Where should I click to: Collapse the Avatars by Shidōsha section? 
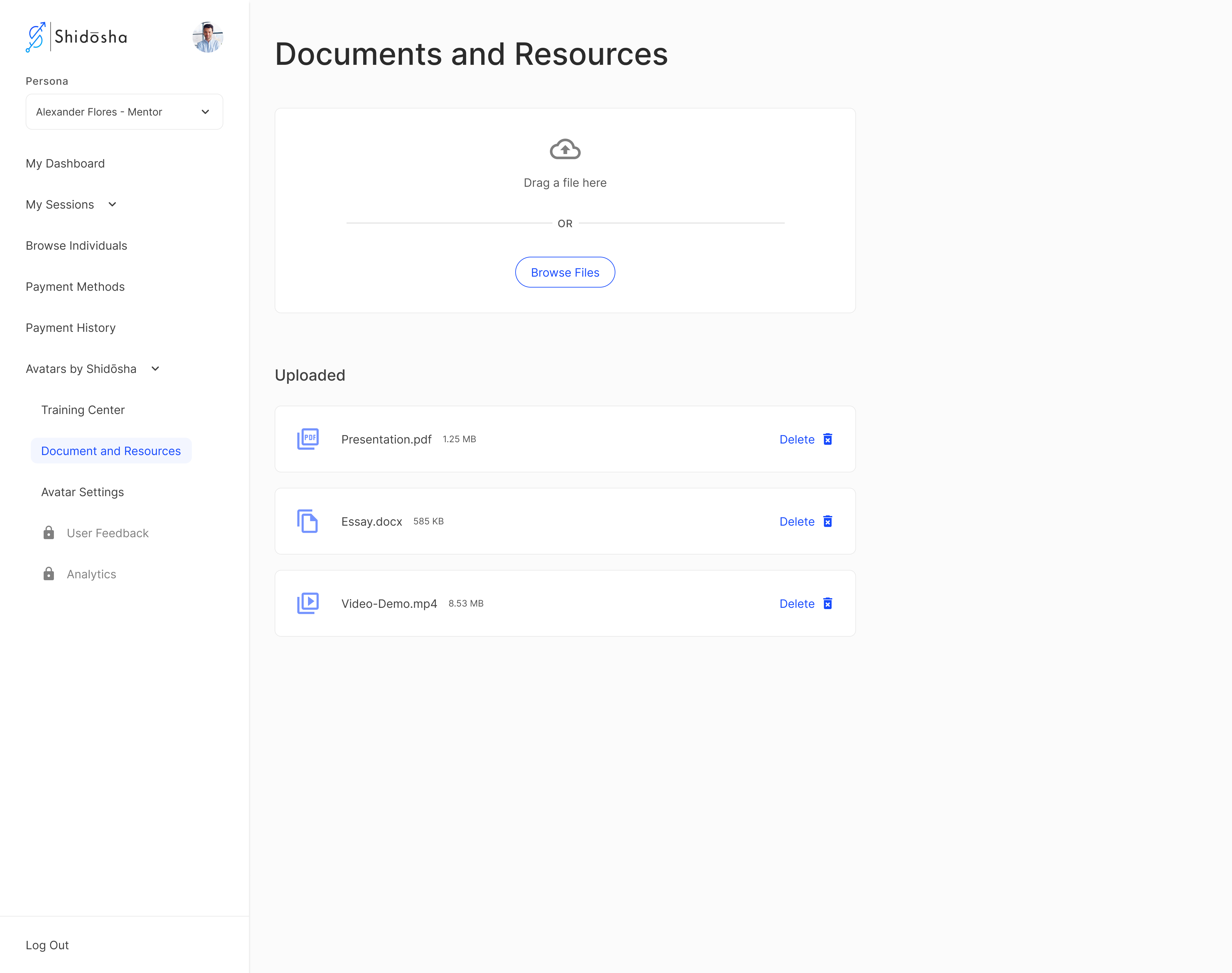coord(155,369)
